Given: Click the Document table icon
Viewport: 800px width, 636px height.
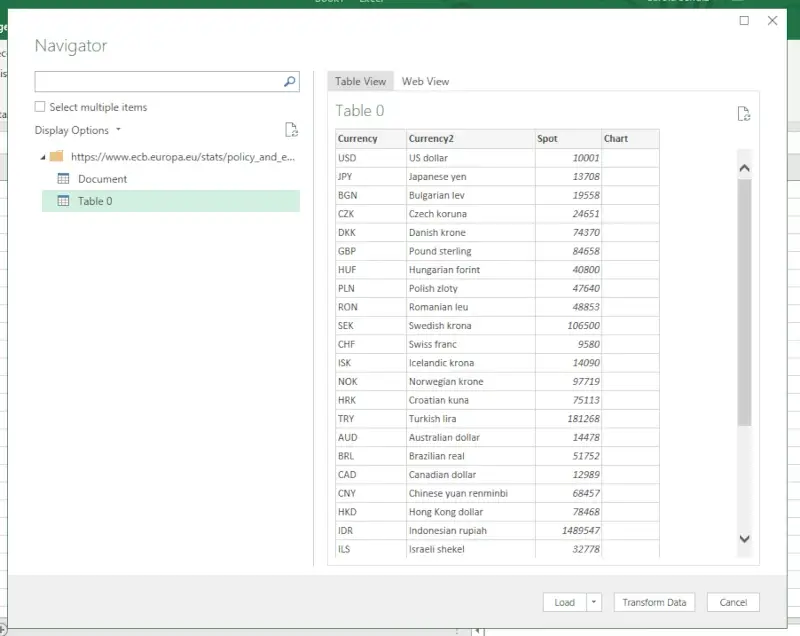Looking at the screenshot, I should pos(63,179).
